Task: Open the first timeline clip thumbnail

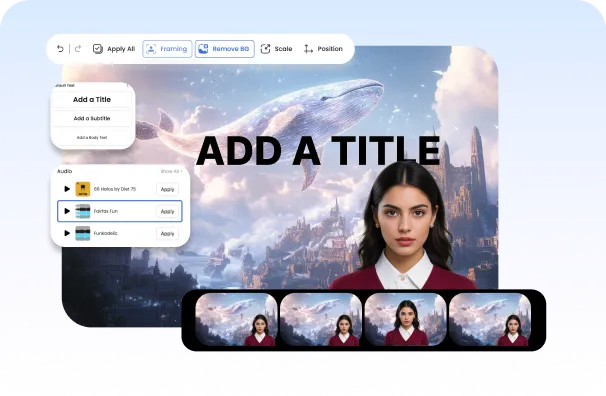Action: [237, 319]
